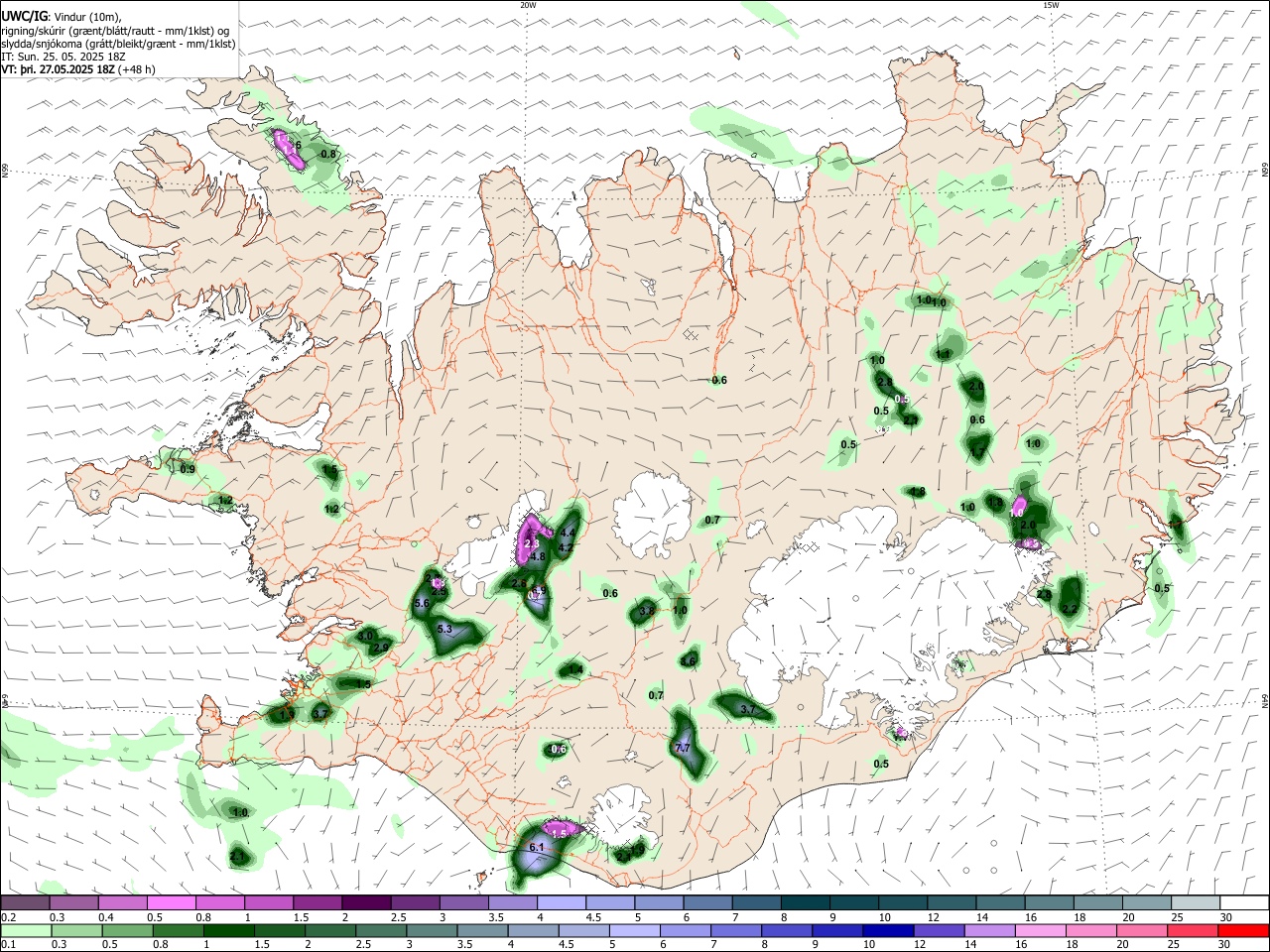Click the bright pink swatch labeled 0.5 in upper legend
Viewport: 1270px width, 952px height.
point(171,902)
